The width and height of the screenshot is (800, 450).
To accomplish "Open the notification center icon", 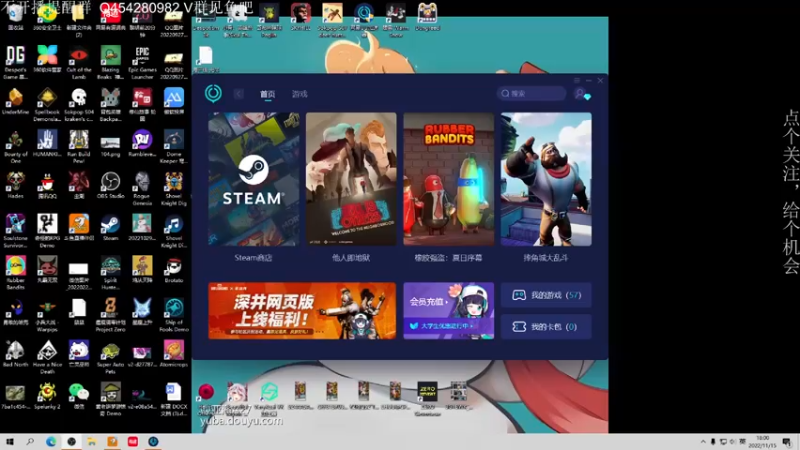I will [787, 442].
